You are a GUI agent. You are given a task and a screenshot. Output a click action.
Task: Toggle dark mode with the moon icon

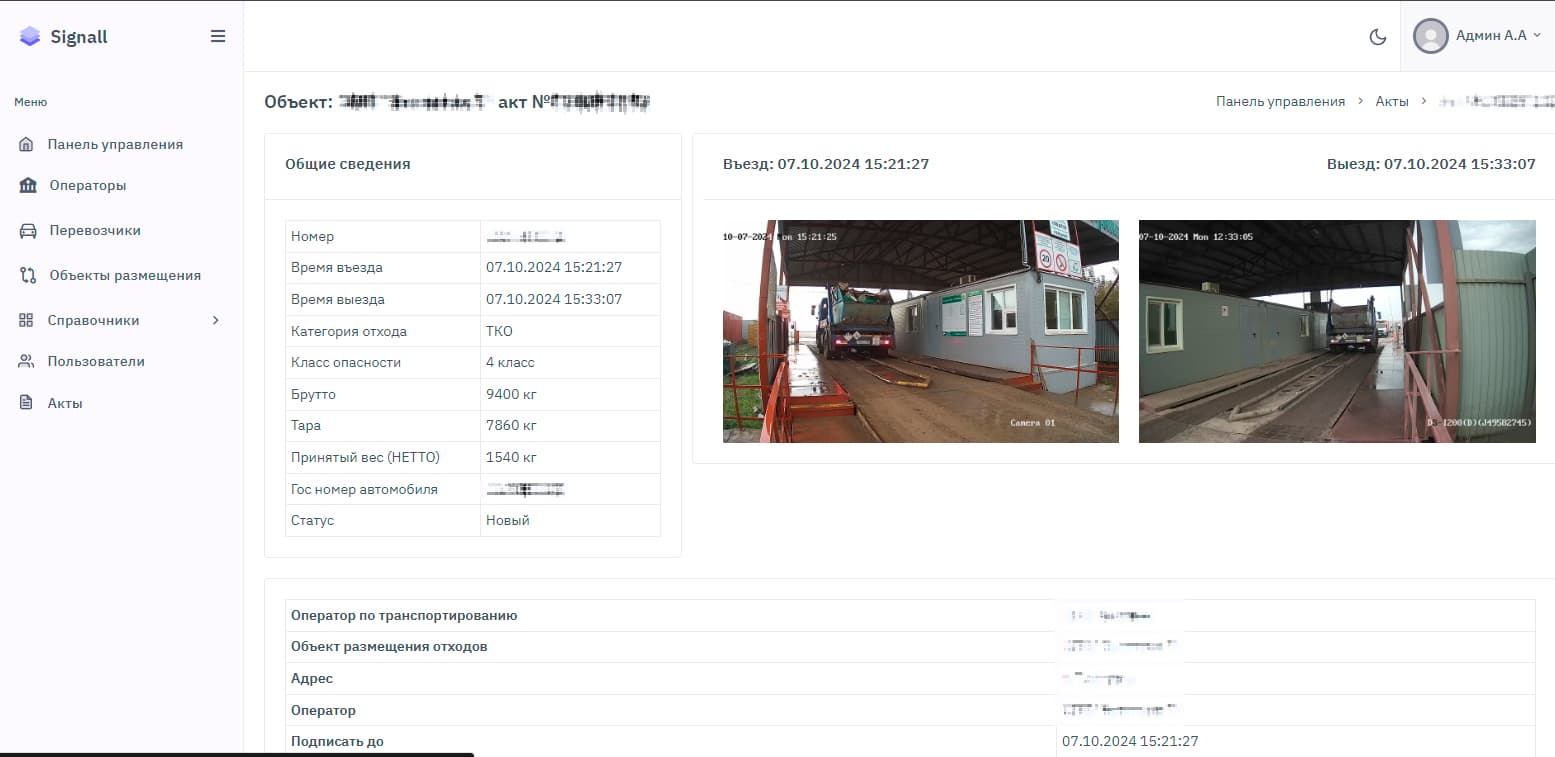(1378, 37)
